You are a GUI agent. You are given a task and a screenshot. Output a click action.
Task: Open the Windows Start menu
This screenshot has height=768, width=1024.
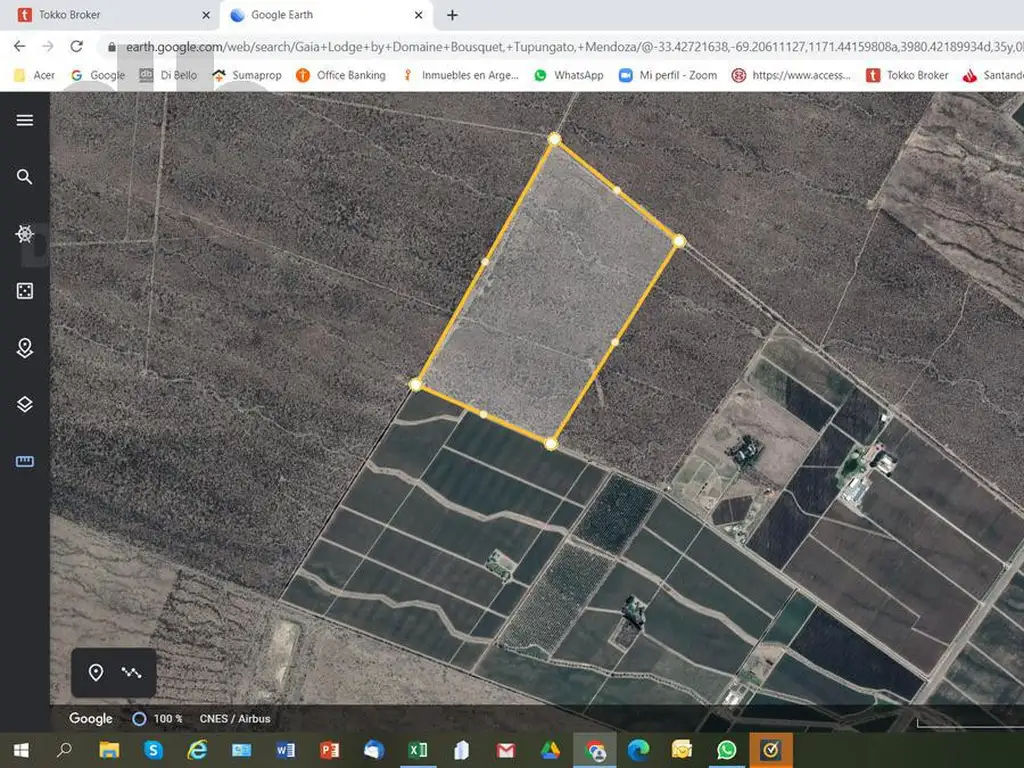pos(21,749)
